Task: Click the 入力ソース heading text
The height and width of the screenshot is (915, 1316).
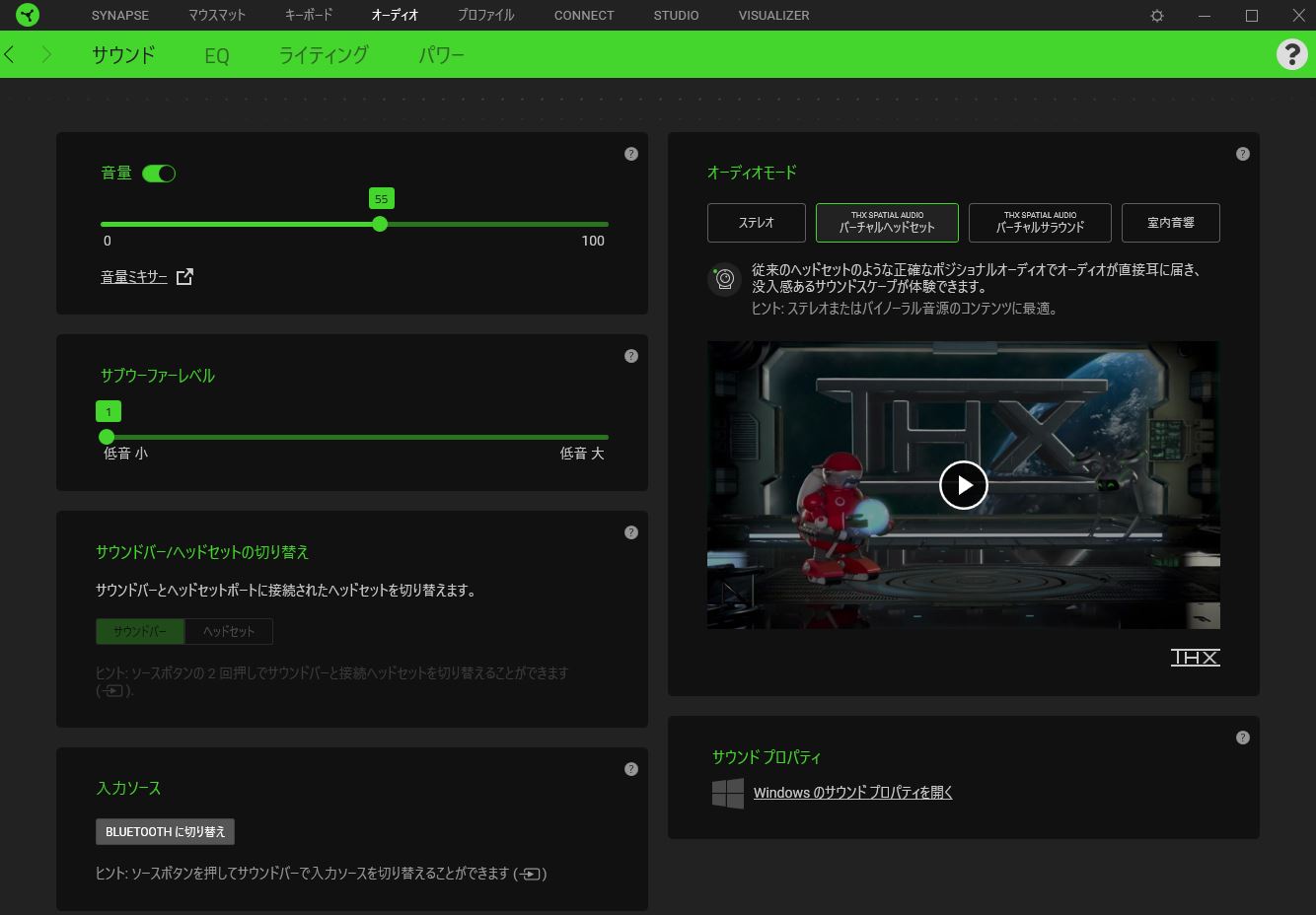Action: [x=128, y=788]
